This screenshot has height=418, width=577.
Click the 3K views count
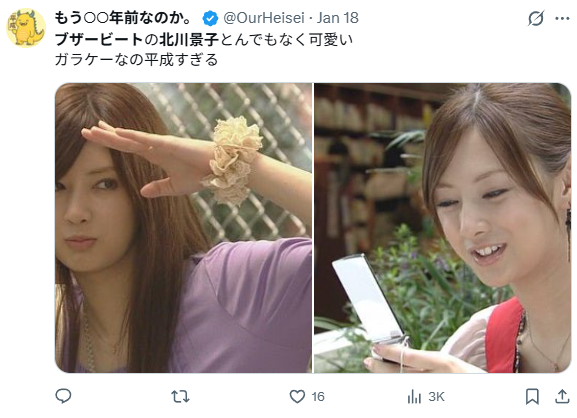(436, 397)
